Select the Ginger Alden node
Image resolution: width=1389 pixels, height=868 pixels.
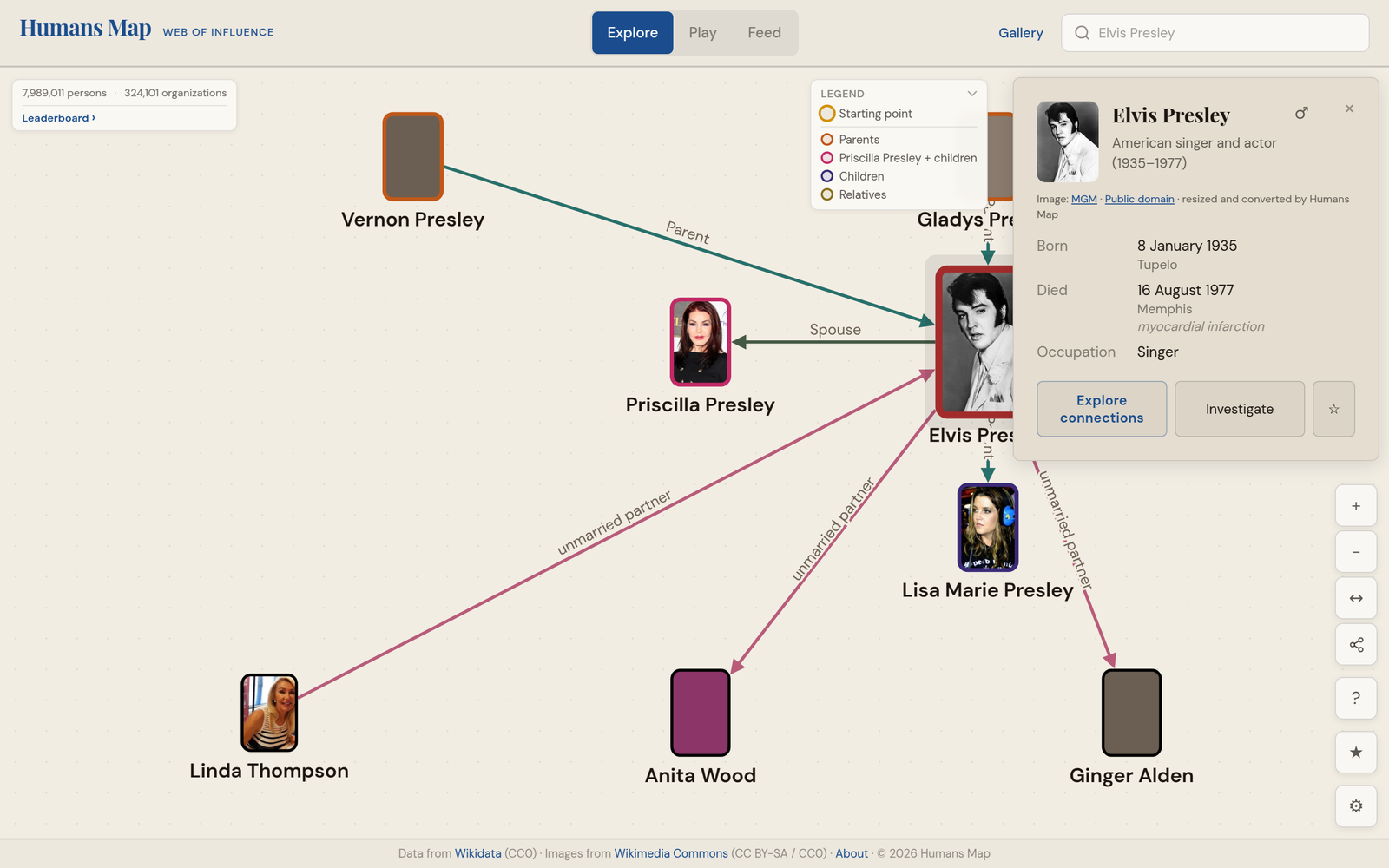pyautogui.click(x=1131, y=713)
